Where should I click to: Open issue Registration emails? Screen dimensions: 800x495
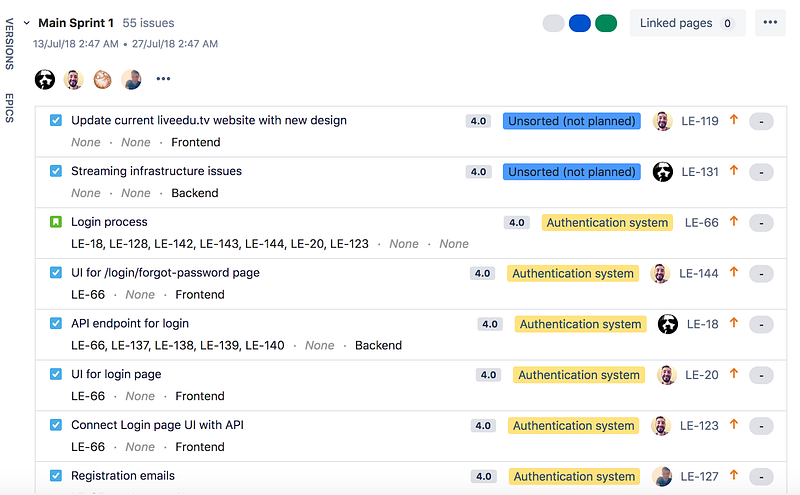click(123, 476)
